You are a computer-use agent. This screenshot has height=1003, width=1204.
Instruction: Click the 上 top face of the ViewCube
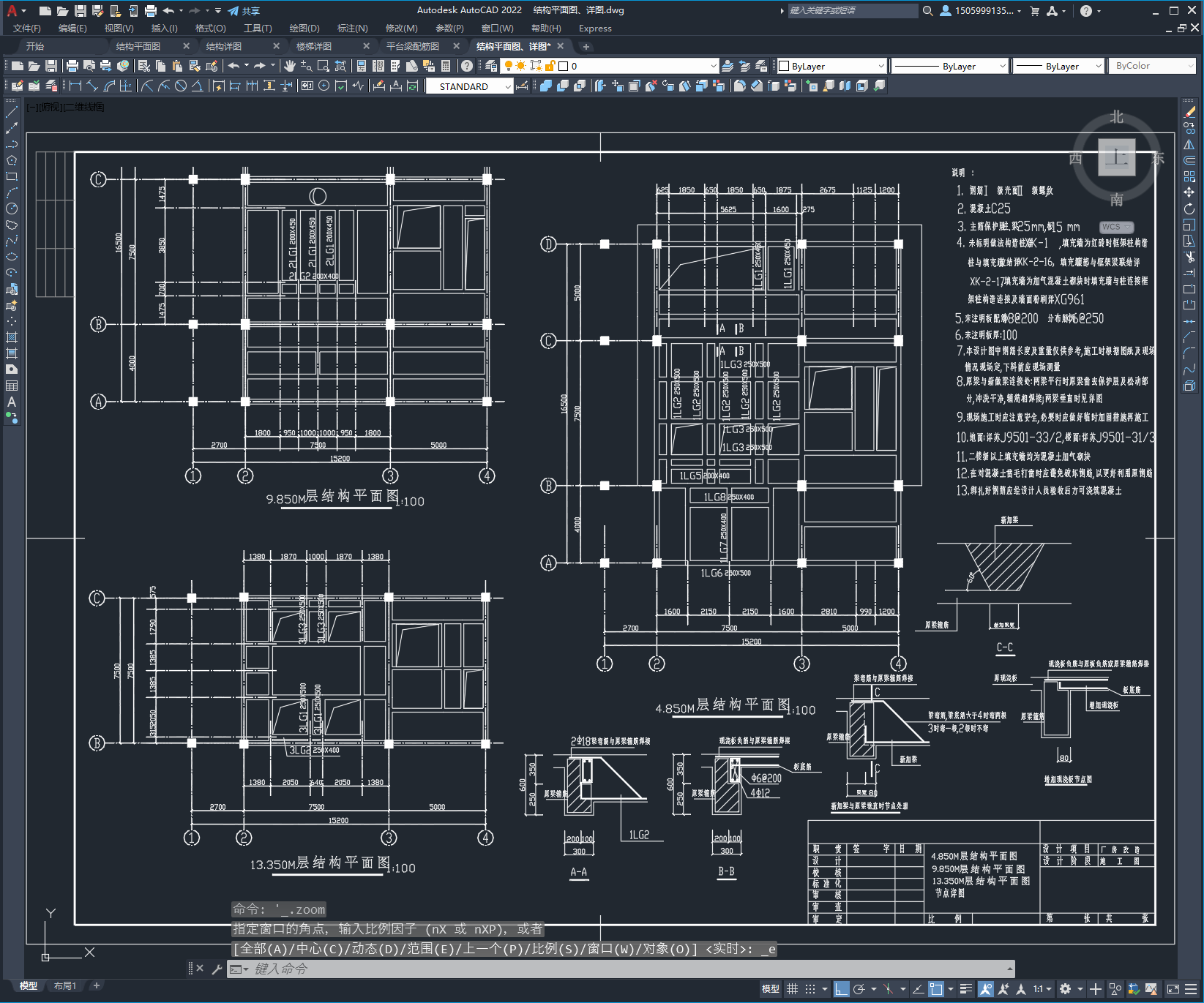[x=1116, y=157]
